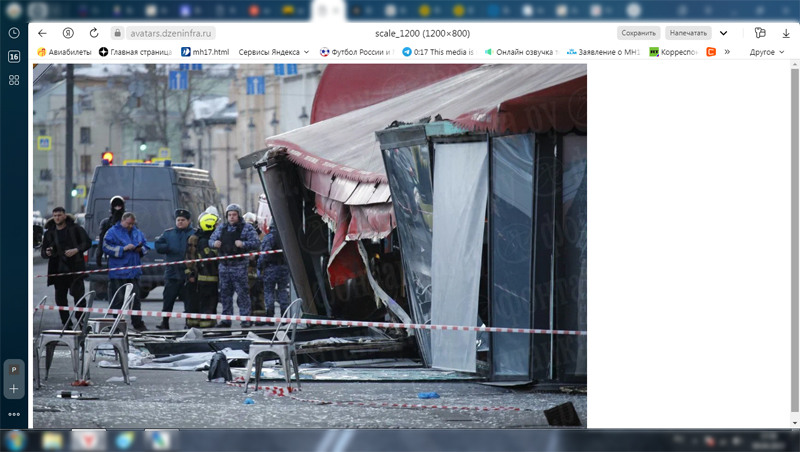Click the scale_1200 (1200×800) page title
The width and height of the screenshot is (800, 452).
422,33
